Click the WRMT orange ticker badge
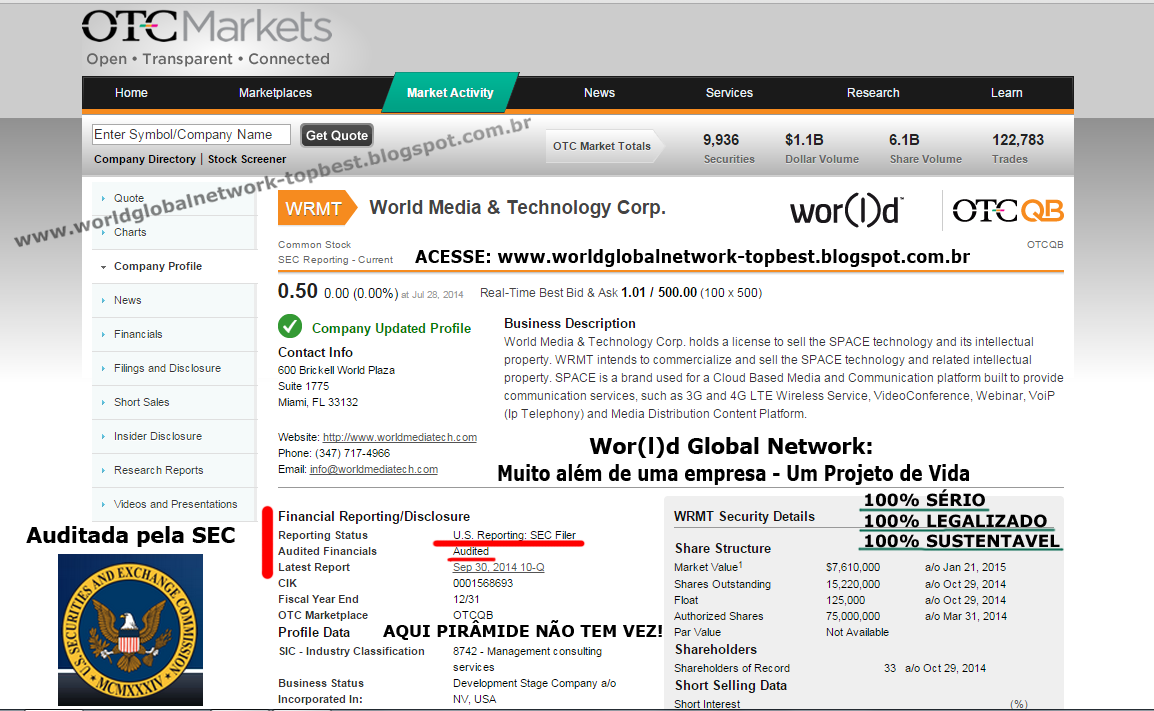 pos(317,208)
